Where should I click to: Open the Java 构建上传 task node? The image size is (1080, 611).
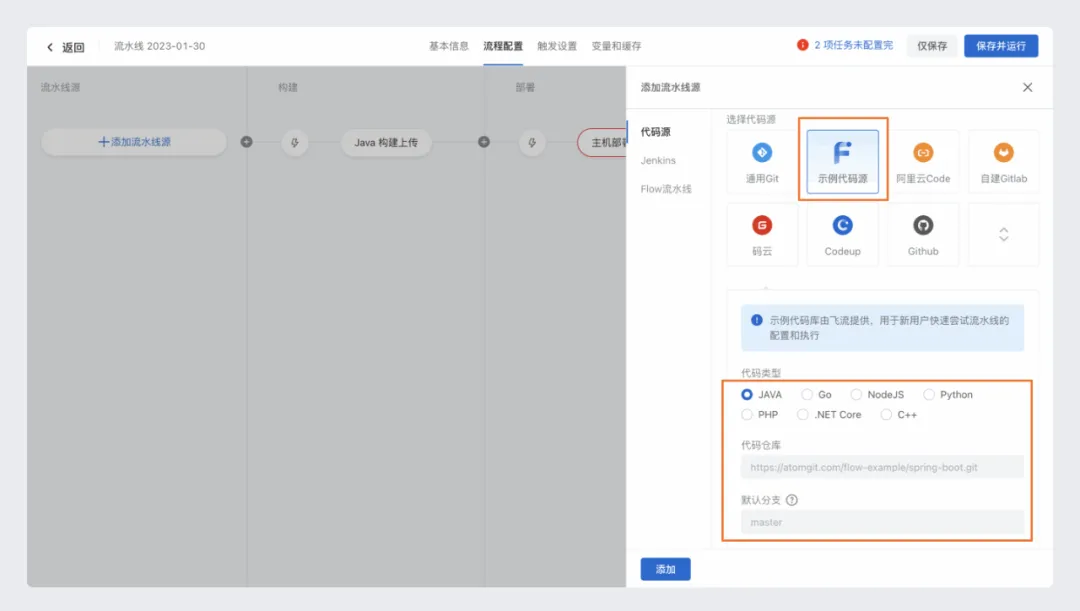click(x=386, y=143)
